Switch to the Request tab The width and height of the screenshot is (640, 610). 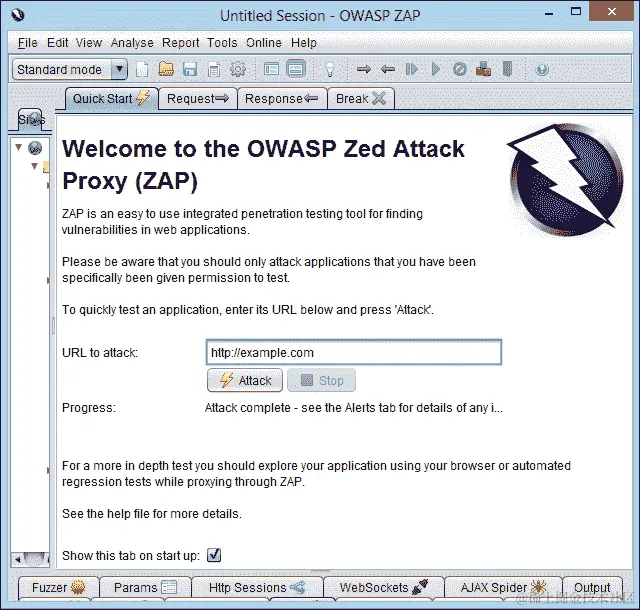pos(198,99)
